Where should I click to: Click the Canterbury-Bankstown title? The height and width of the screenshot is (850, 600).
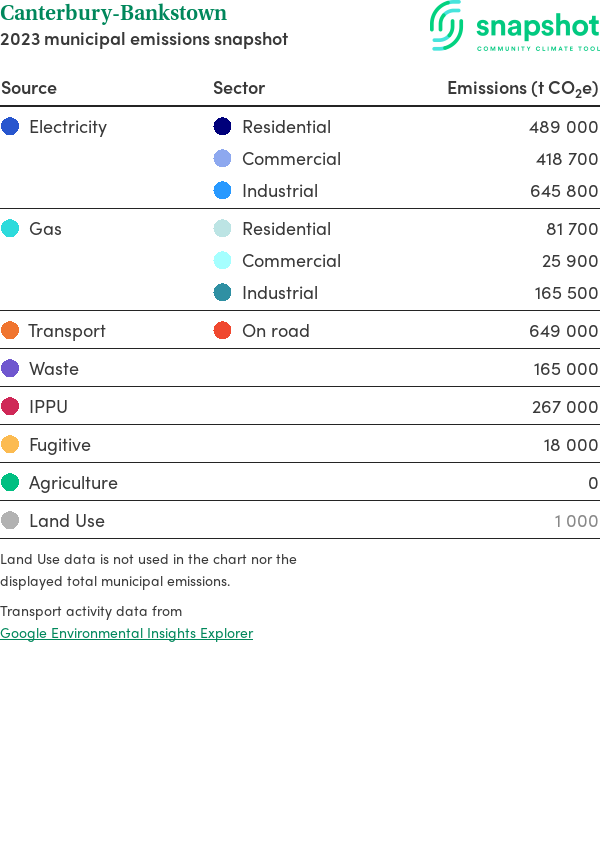pyautogui.click(x=113, y=14)
